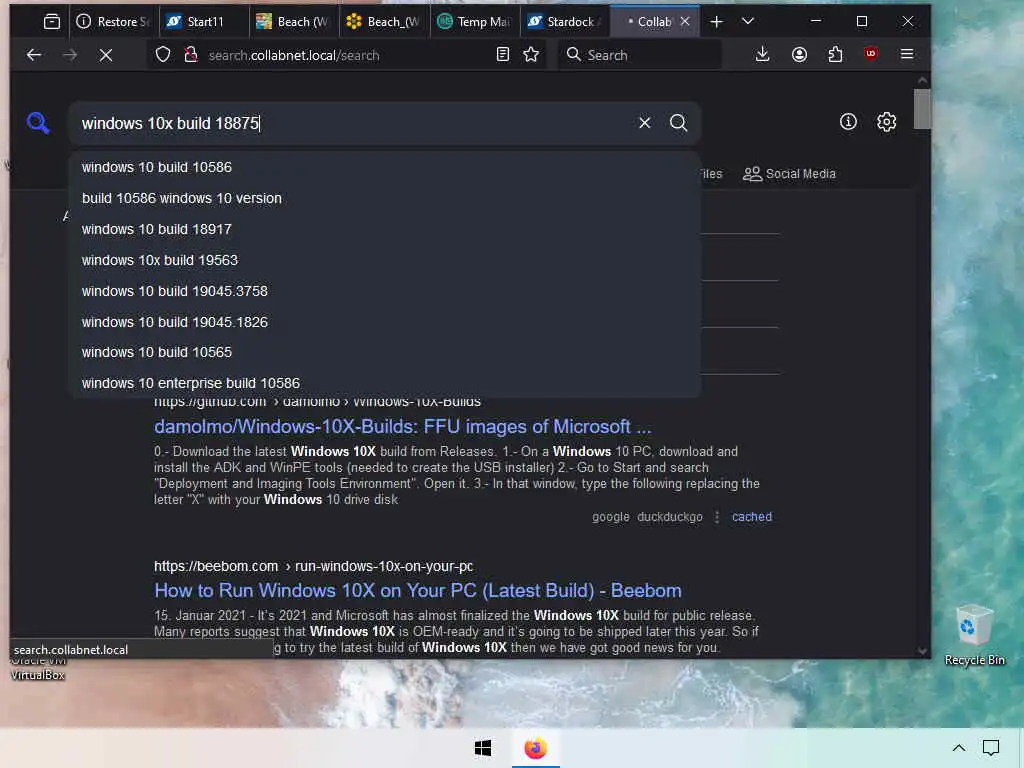1024x768 pixels.
Task: Open the Firefox hamburger menu
Action: [906, 54]
